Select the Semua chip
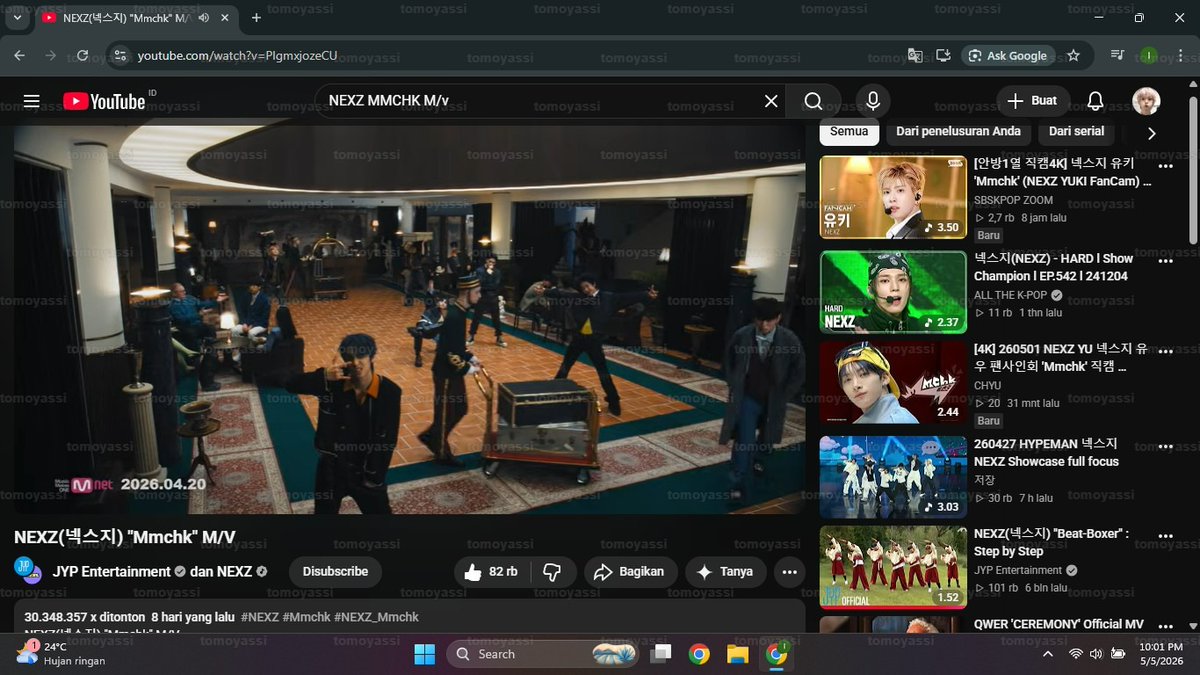This screenshot has width=1200, height=675. tap(849, 131)
